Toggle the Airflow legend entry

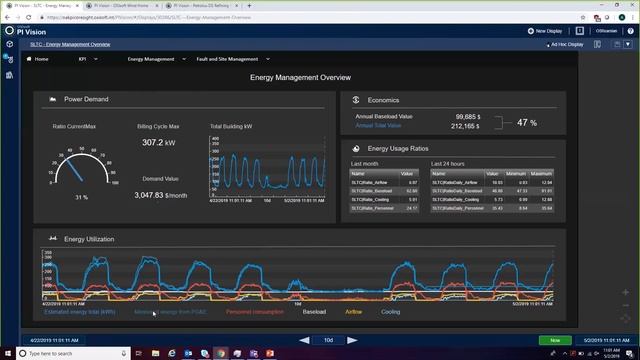pyautogui.click(x=353, y=312)
